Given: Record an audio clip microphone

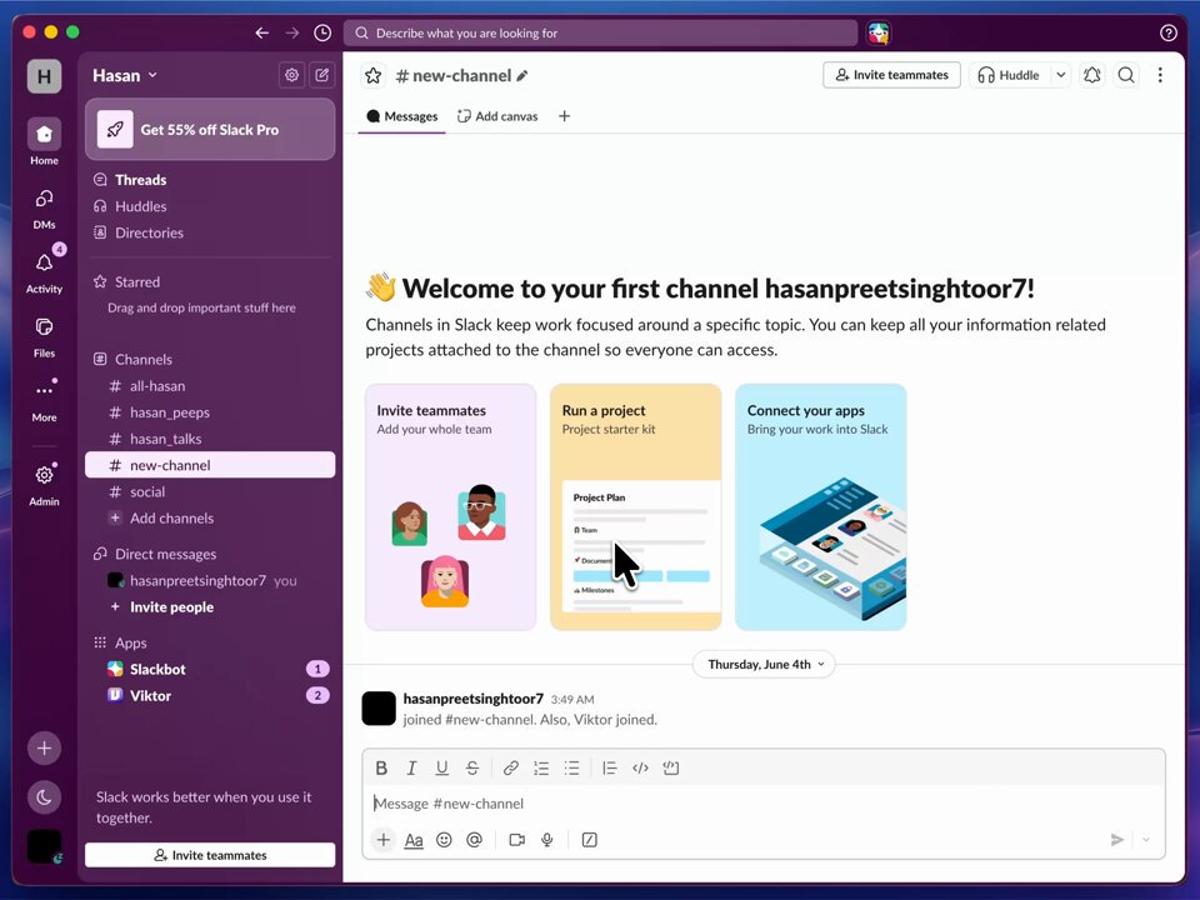Looking at the screenshot, I should (547, 840).
